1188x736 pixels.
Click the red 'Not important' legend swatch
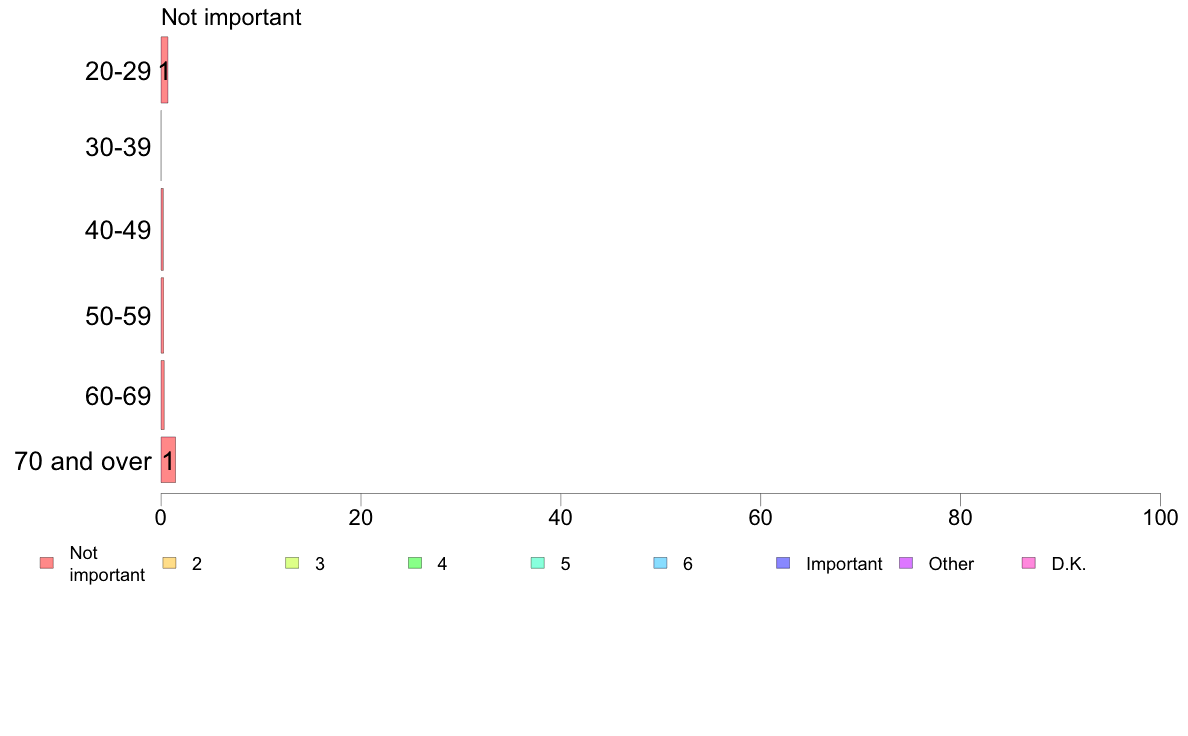47,563
